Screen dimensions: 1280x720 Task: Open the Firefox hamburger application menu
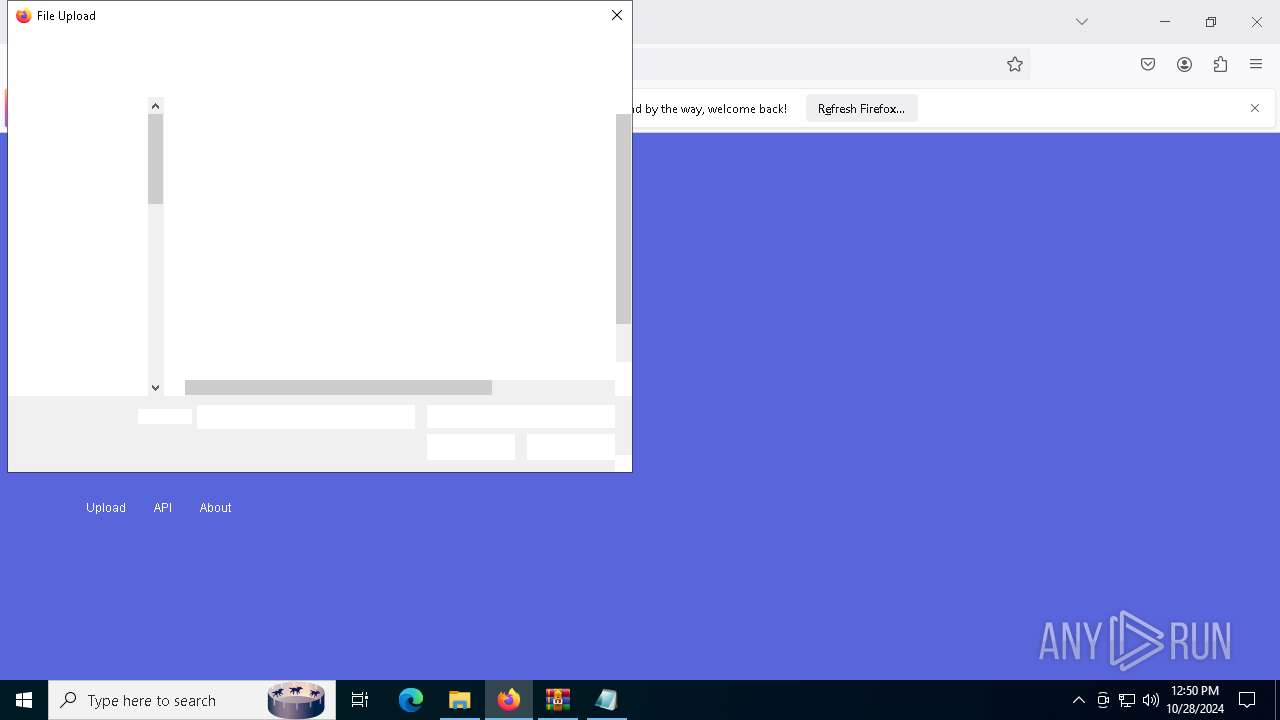pyautogui.click(x=1256, y=64)
